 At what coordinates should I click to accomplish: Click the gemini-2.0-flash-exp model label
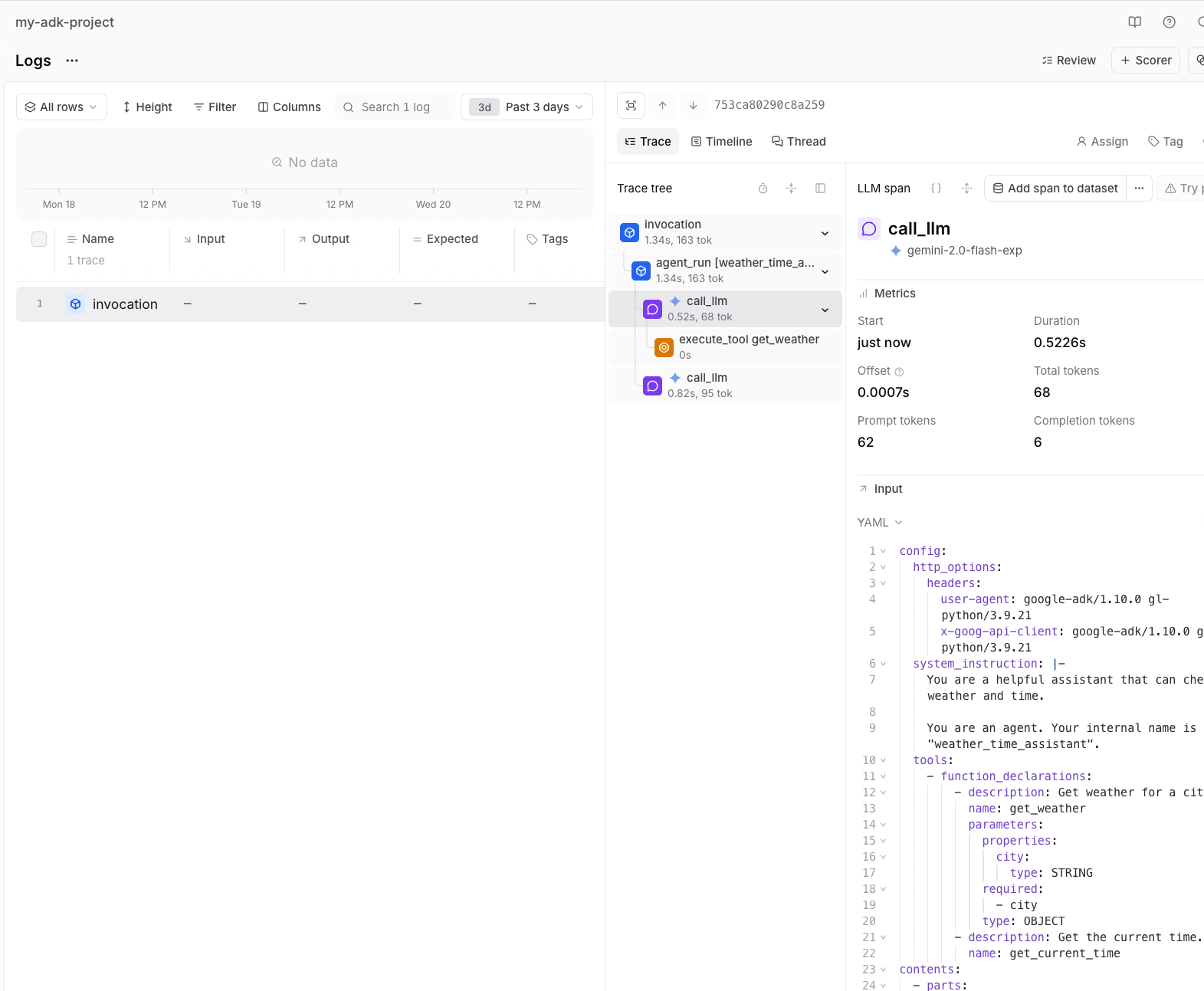click(x=964, y=251)
